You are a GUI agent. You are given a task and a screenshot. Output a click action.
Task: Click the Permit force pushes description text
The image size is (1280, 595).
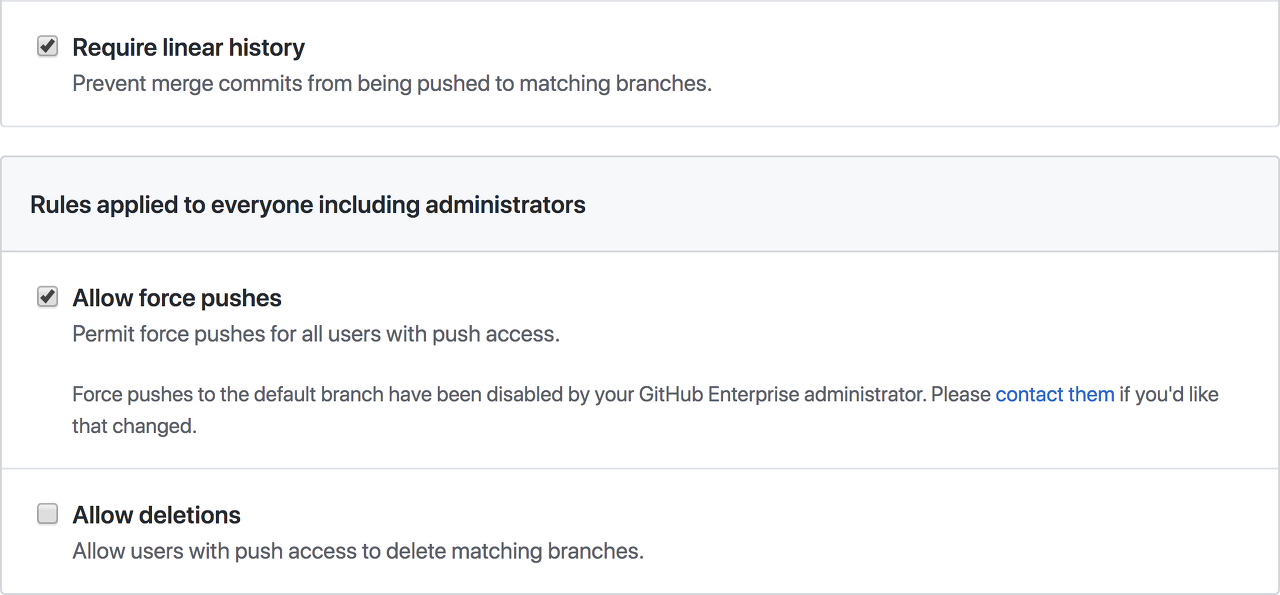[316, 334]
